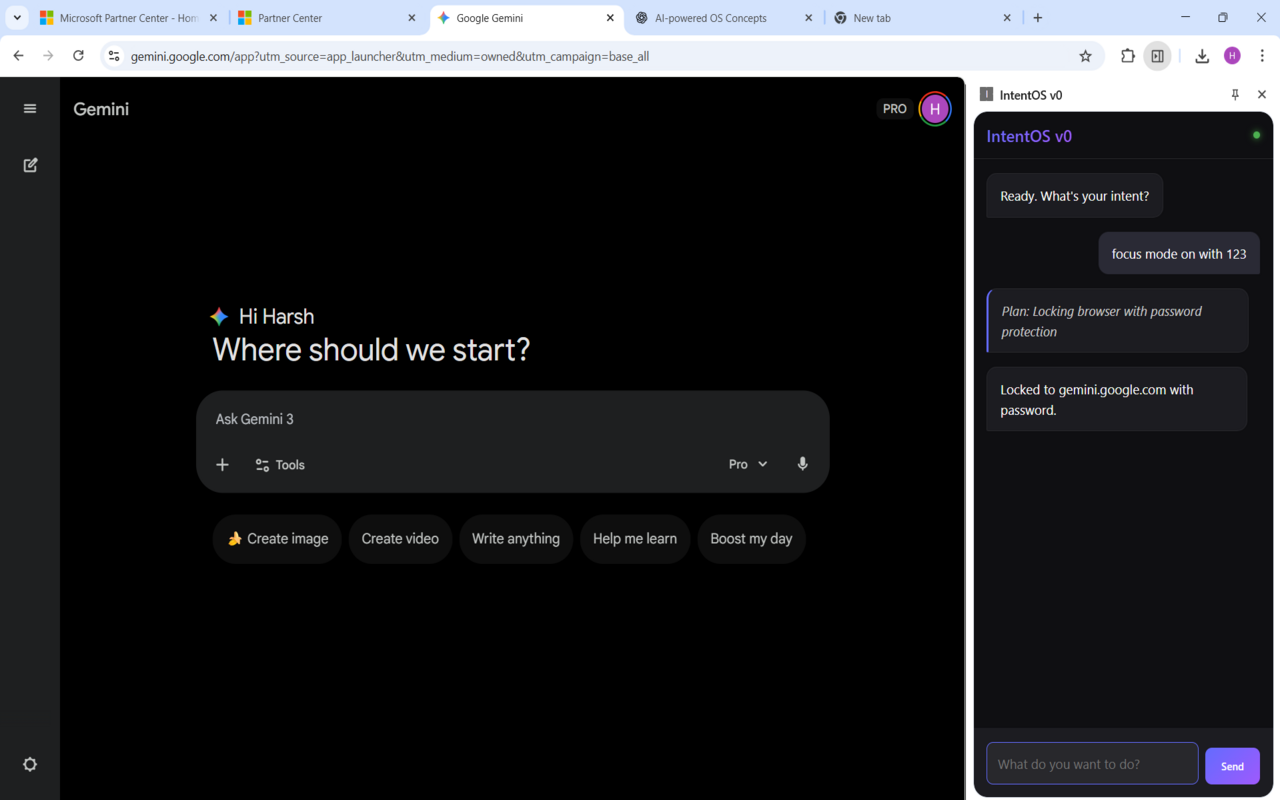Click the 'Locked to gemini.google.com' message

[x=1117, y=399]
